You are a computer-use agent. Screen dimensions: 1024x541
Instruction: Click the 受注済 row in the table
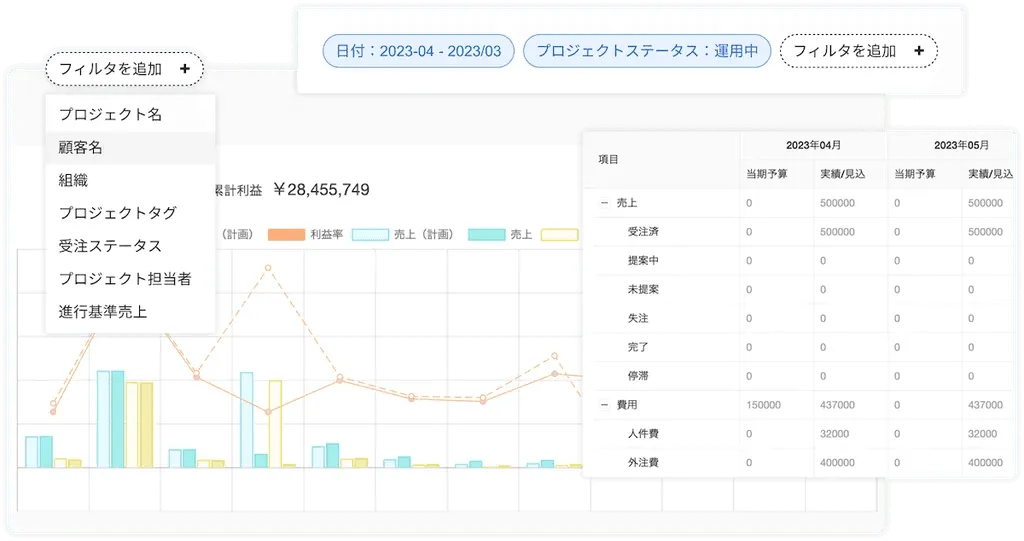tap(642, 232)
